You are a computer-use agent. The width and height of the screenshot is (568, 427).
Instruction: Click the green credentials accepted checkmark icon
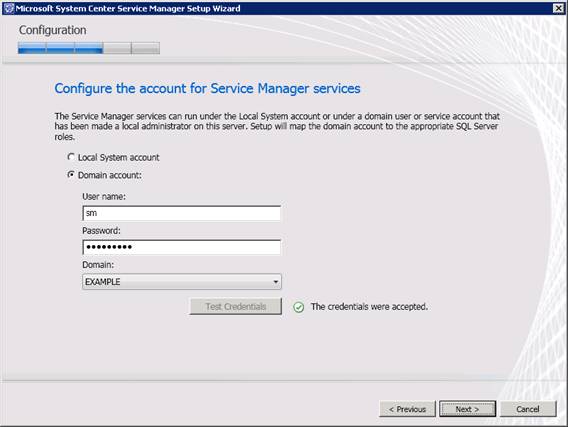coord(298,307)
